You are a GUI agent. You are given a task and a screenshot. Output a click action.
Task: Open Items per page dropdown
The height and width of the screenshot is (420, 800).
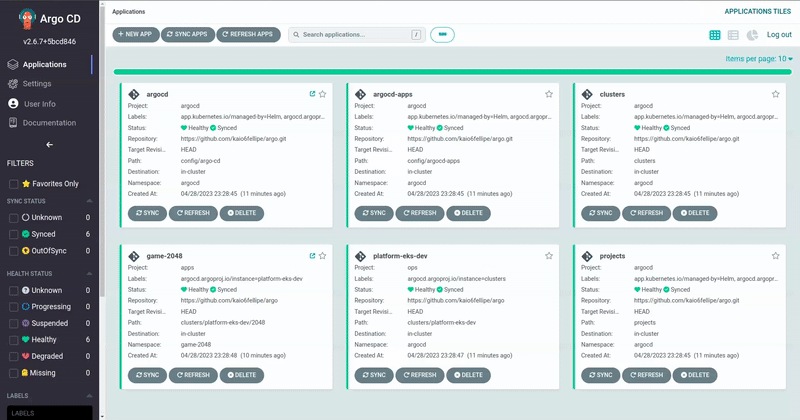click(759, 59)
